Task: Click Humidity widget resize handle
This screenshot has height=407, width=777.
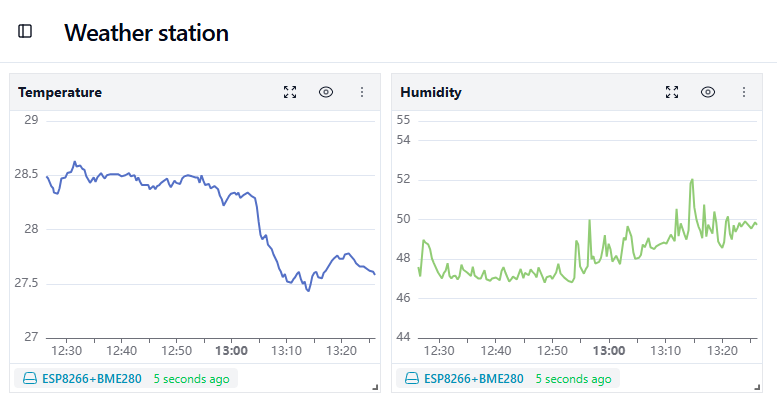Action: coord(757,387)
